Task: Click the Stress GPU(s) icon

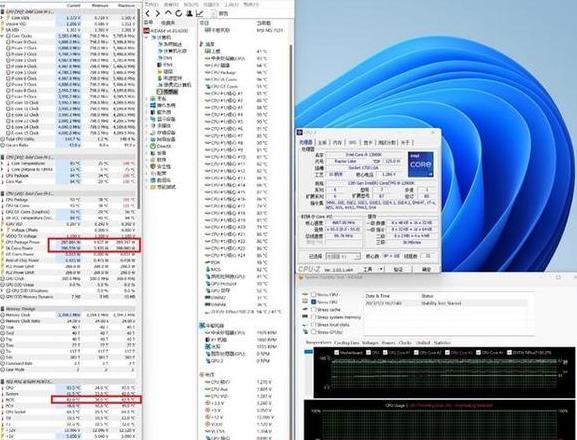Action: (305, 332)
